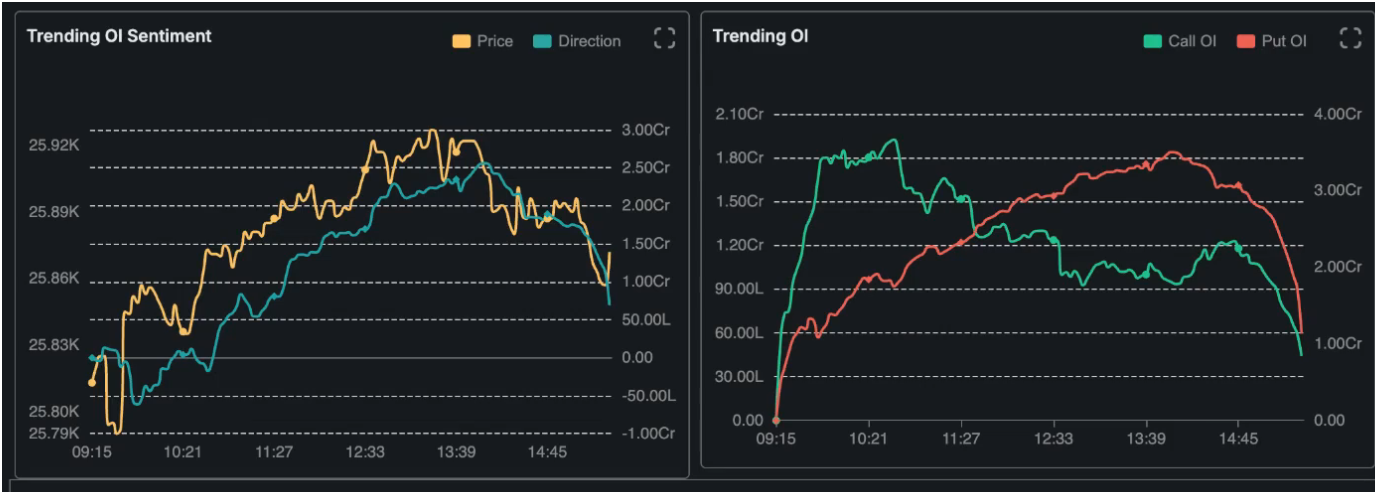This screenshot has width=1377, height=494.
Task: Click the Trending OI panel title
Action: click(759, 36)
